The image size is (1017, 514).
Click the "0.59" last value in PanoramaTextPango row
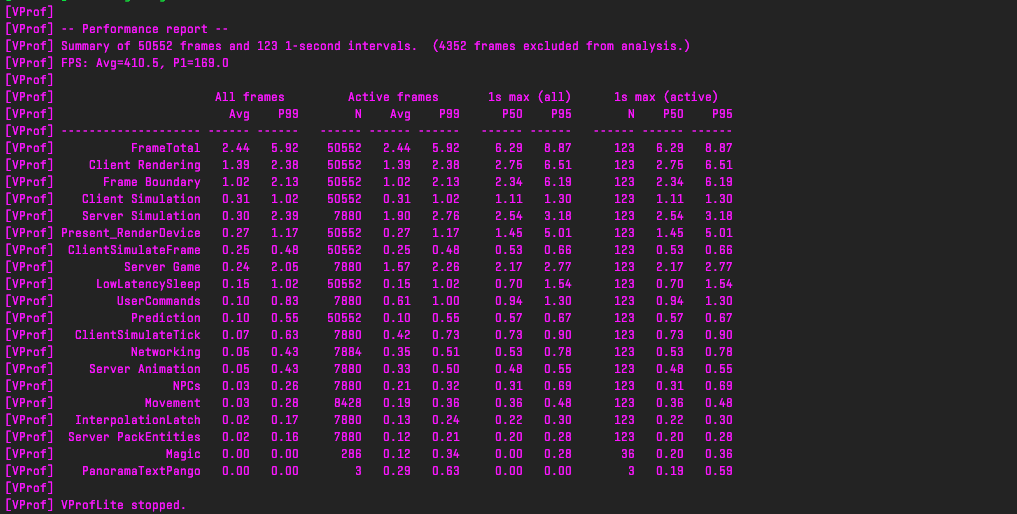point(719,471)
